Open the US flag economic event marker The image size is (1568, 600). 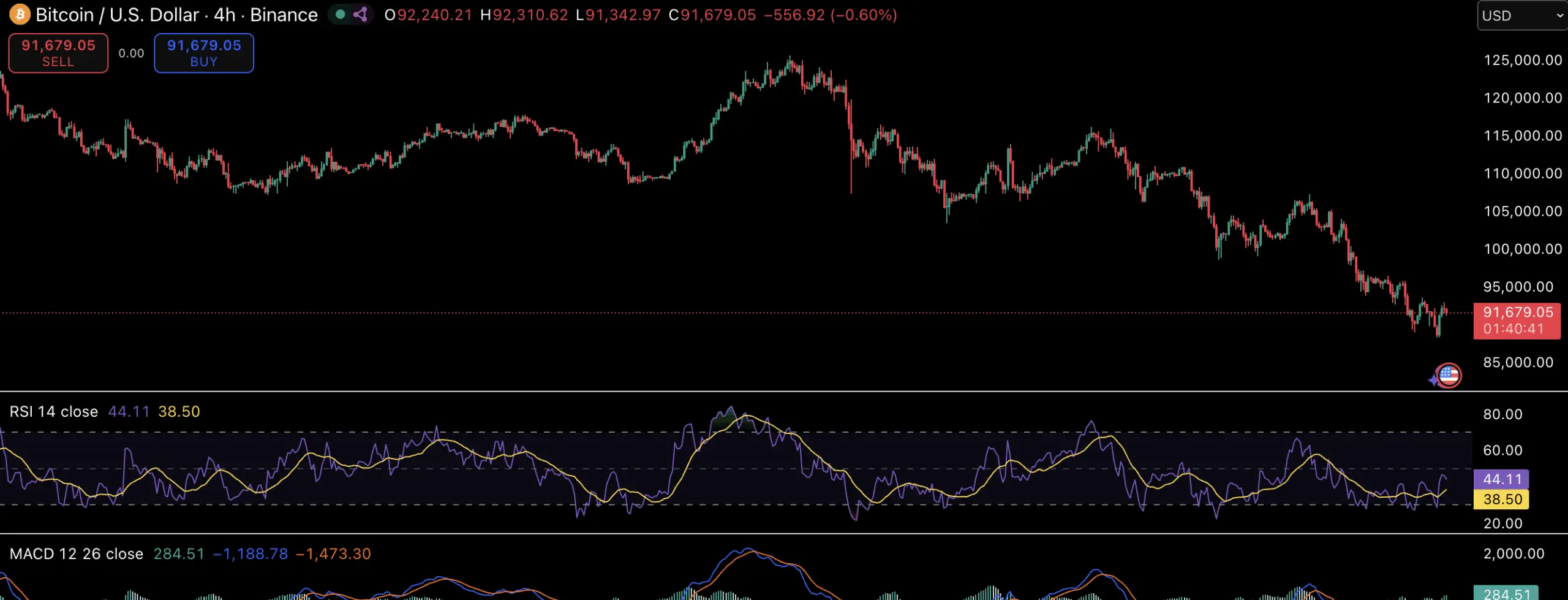pyautogui.click(x=1449, y=375)
